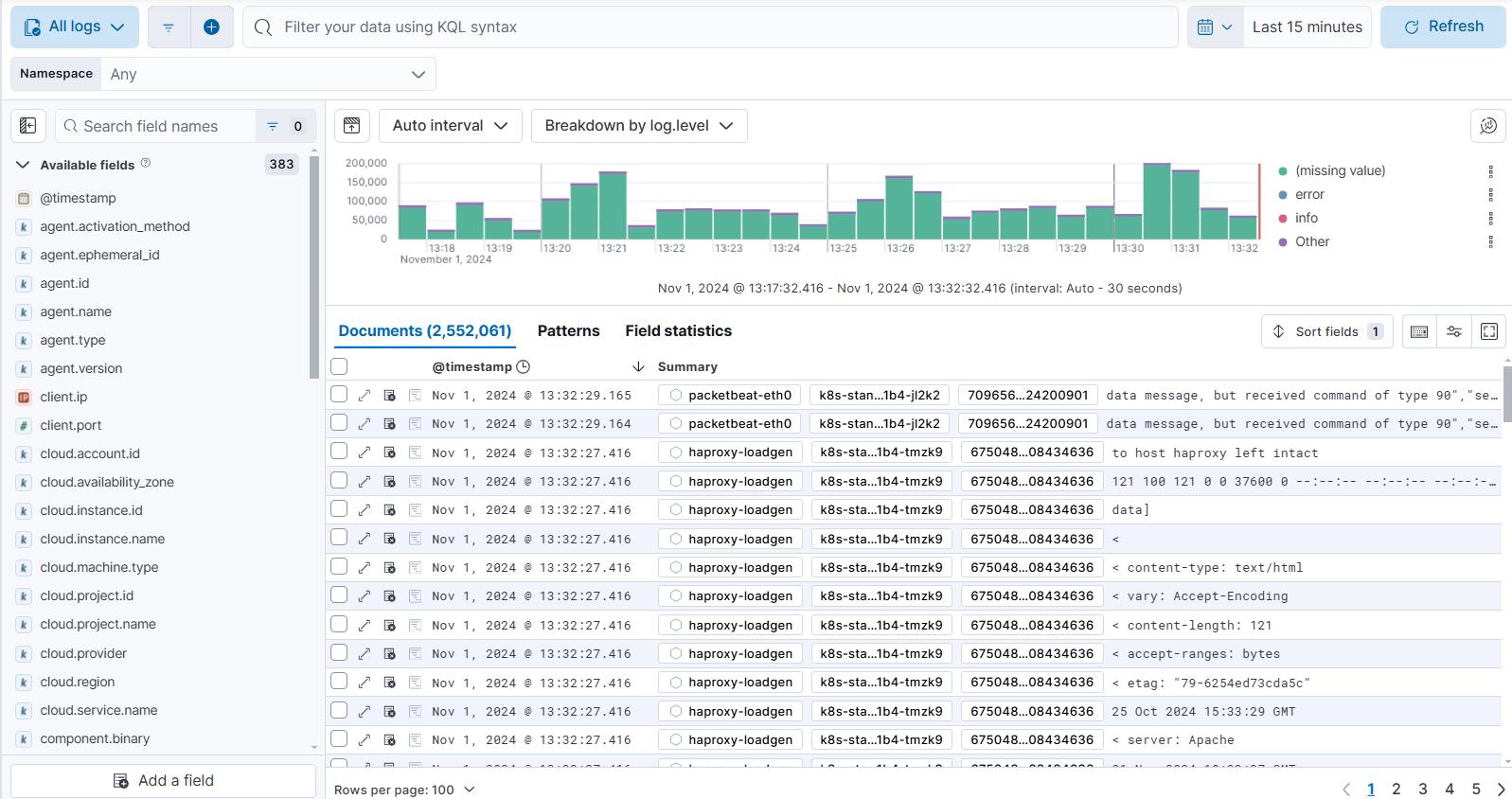Enter full screen mode for documents table
The height and width of the screenshot is (799, 1512).
(1488, 331)
